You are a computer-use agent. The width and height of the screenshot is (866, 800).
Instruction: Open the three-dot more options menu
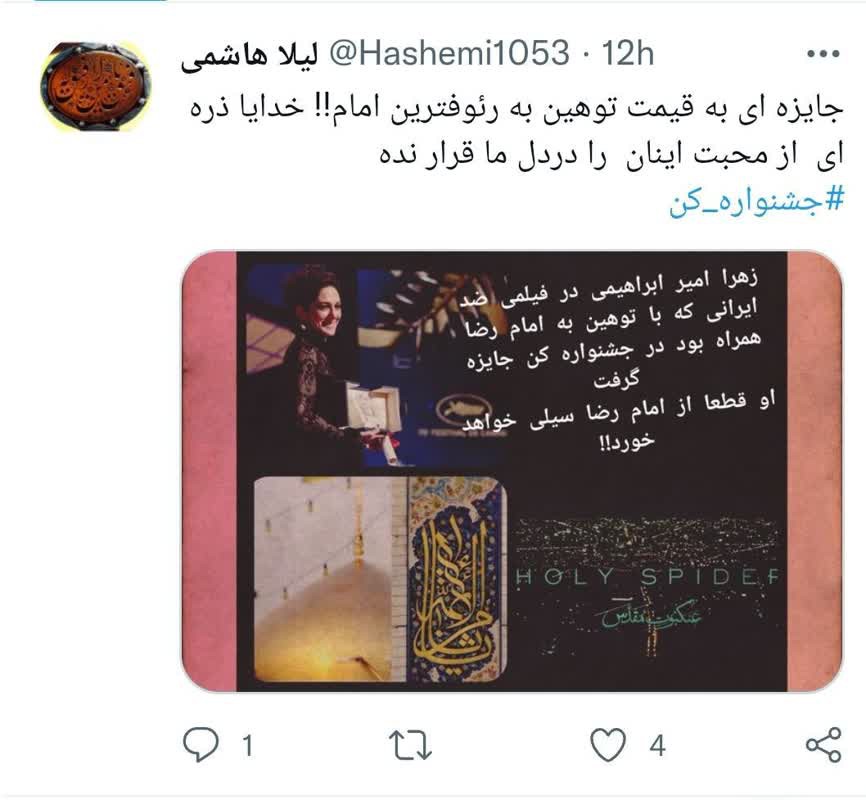pyautogui.click(x=823, y=54)
